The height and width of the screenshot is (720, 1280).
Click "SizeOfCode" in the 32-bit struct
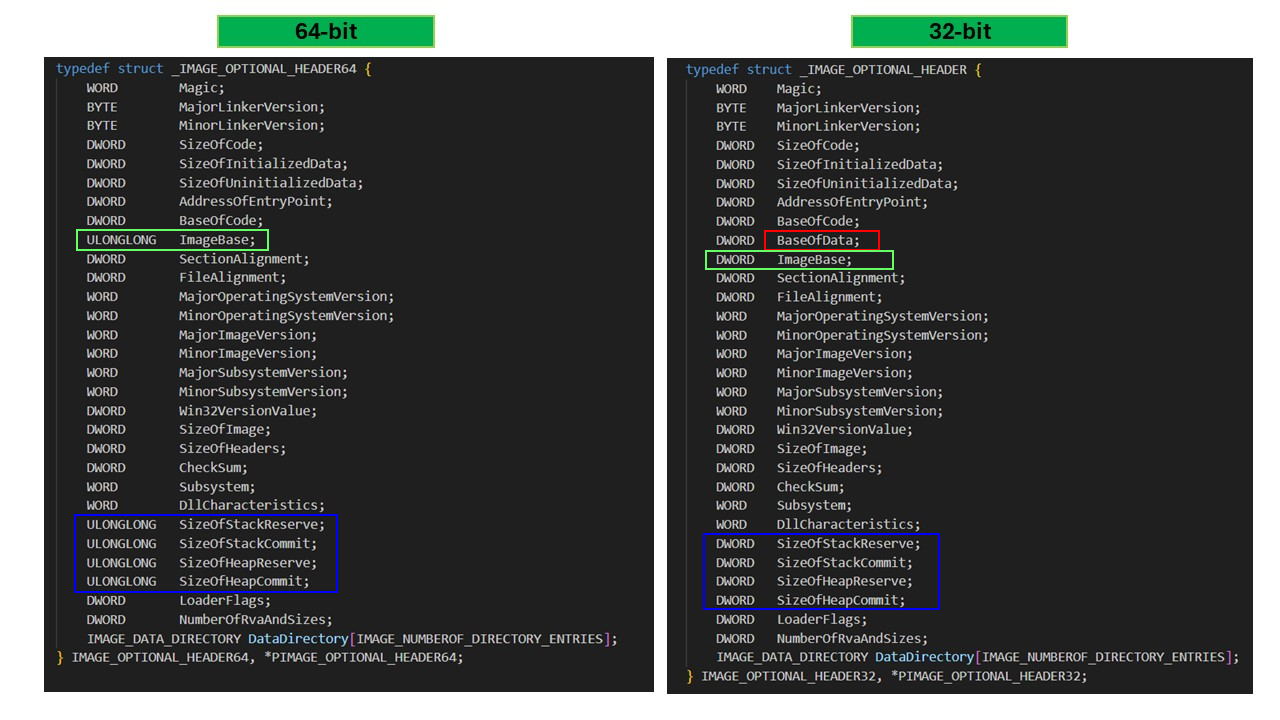click(x=815, y=146)
